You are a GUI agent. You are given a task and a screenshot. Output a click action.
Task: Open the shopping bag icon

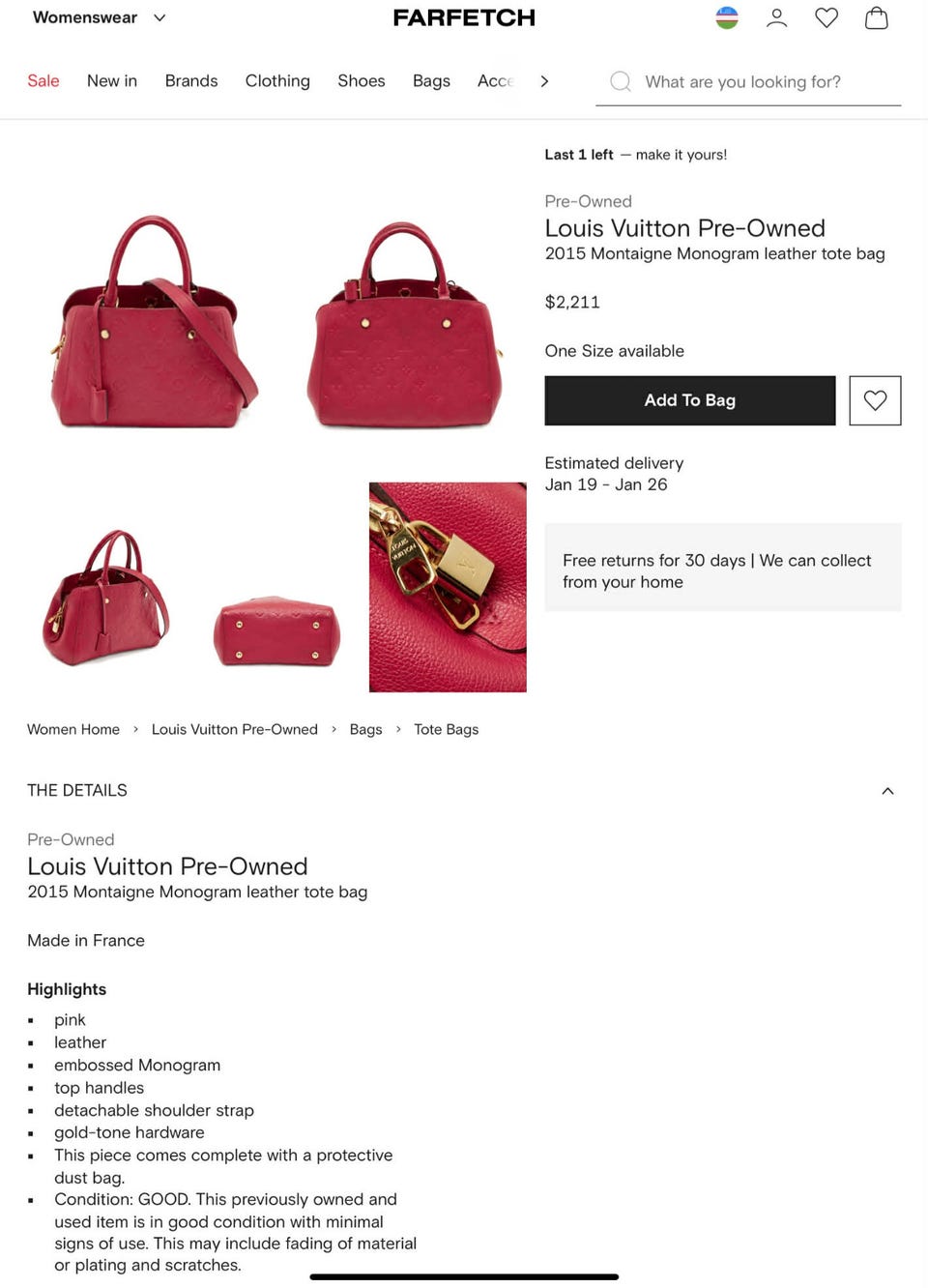tap(877, 17)
